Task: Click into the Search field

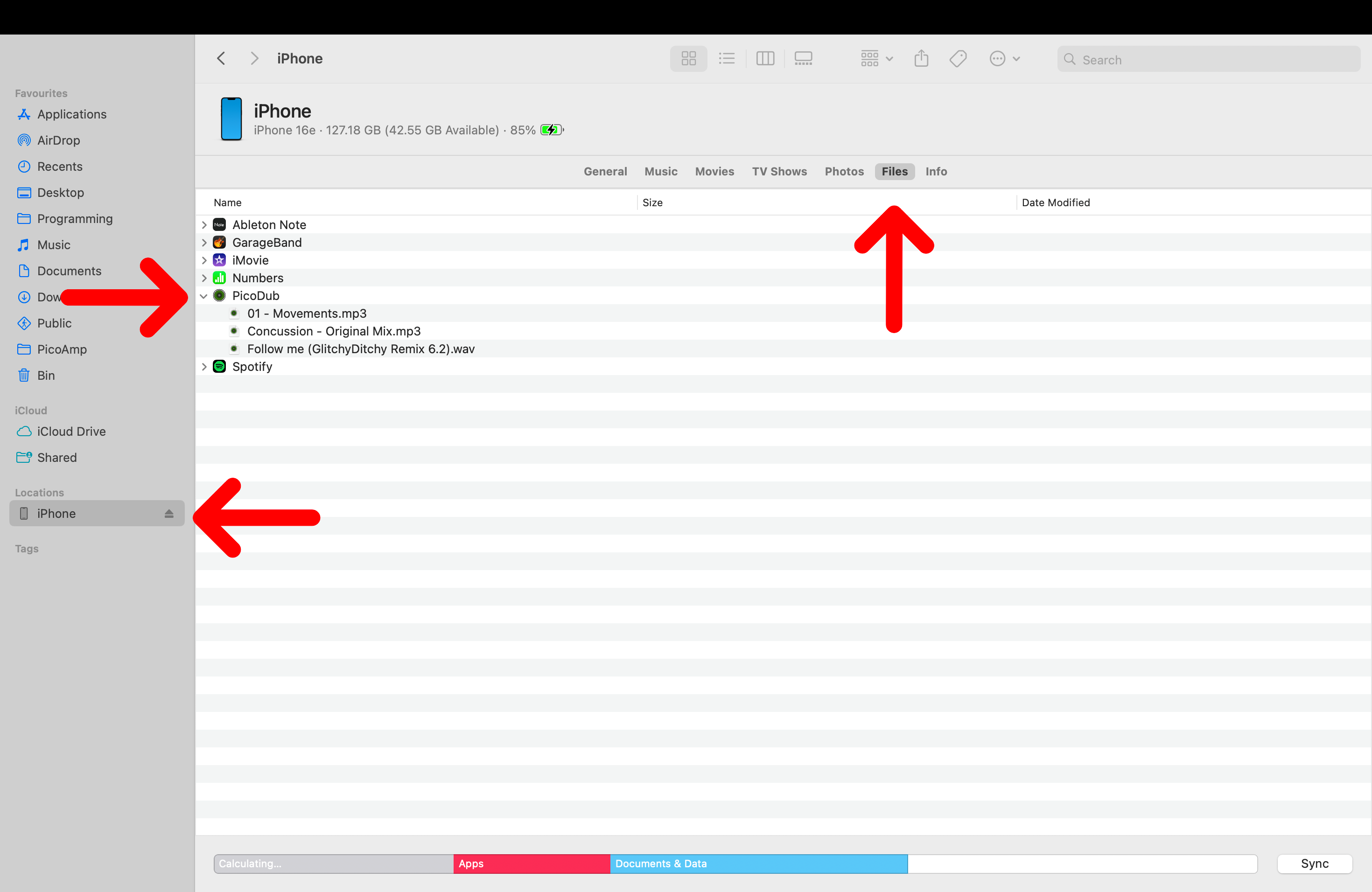Action: 1208,59
